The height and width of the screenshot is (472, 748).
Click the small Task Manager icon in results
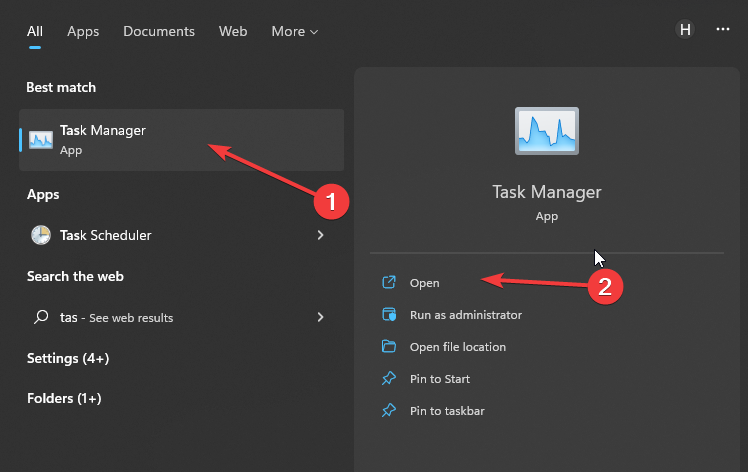pyautogui.click(x=41, y=140)
